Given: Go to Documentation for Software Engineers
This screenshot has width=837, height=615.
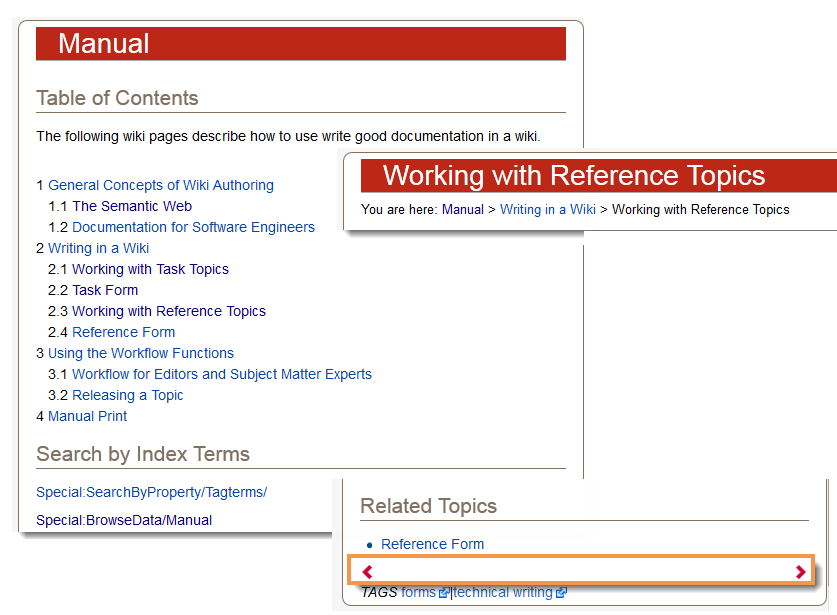Looking at the screenshot, I should tap(193, 227).
